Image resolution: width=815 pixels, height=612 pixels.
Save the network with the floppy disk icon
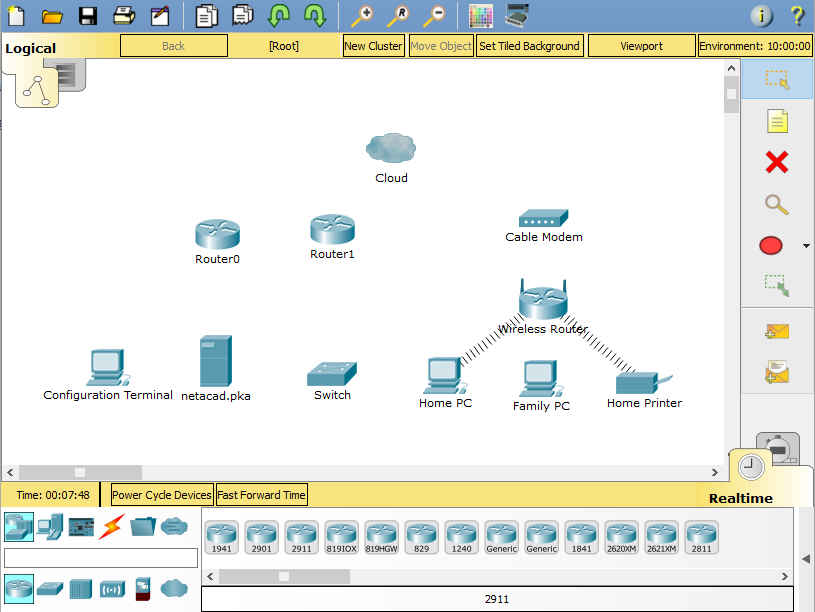88,16
